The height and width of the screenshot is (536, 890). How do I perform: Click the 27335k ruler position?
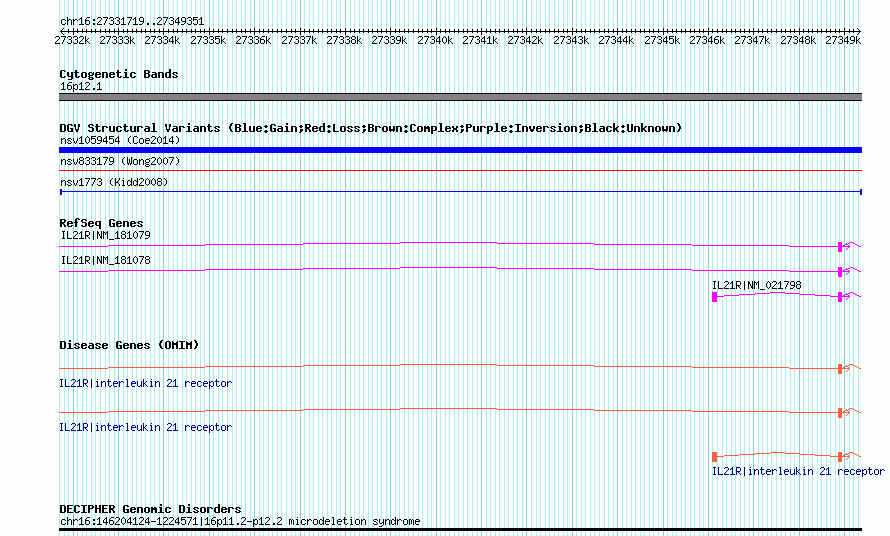point(208,40)
